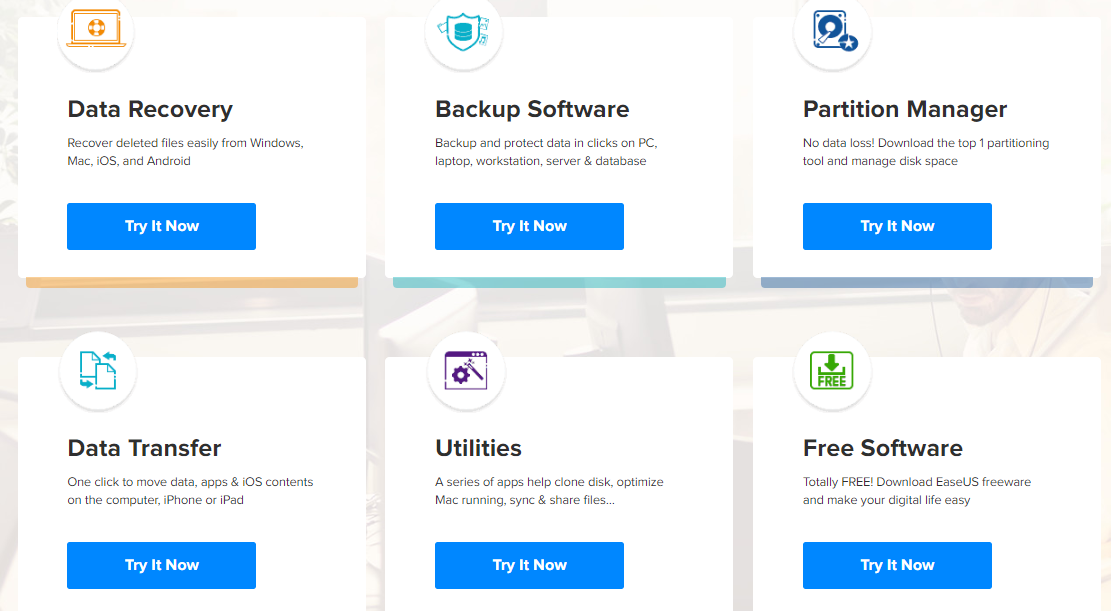Screen dimensions: 1111x611
Task: Click Try It Now under Partition Manager
Action: (897, 226)
